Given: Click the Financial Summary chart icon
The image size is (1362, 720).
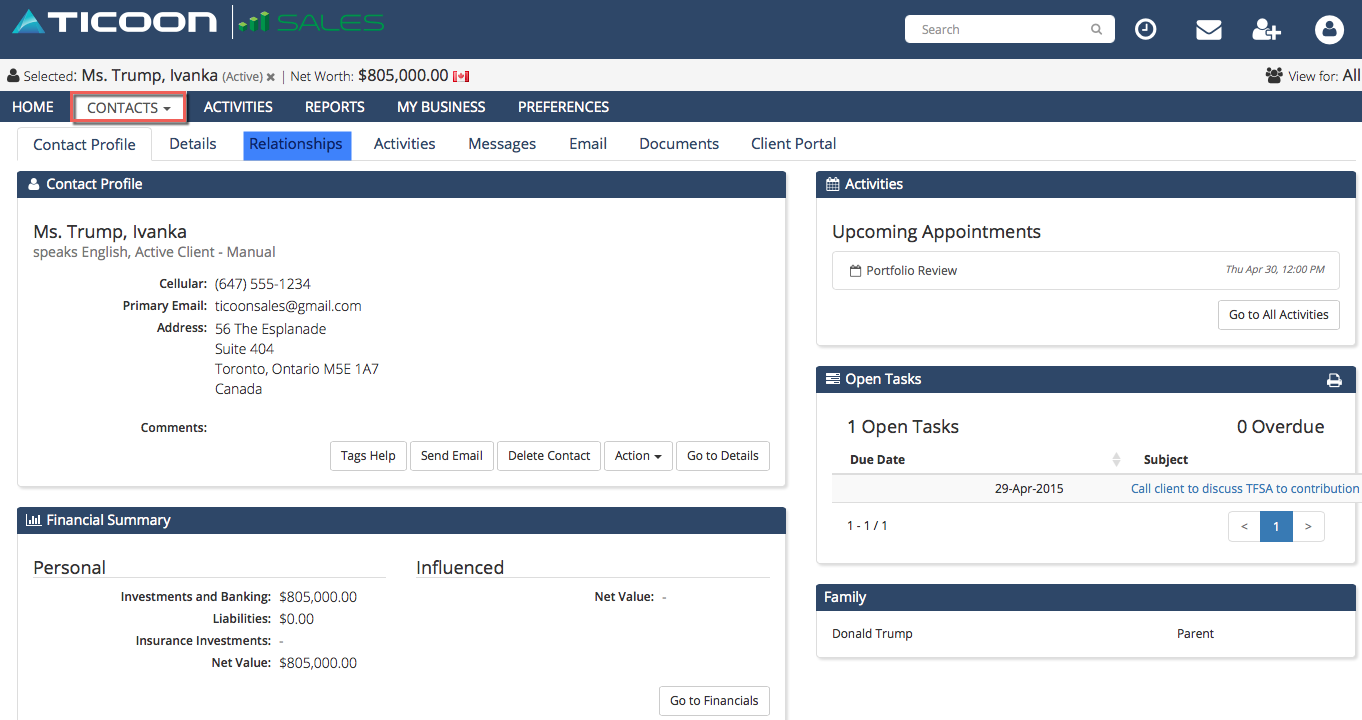Looking at the screenshot, I should [33, 520].
